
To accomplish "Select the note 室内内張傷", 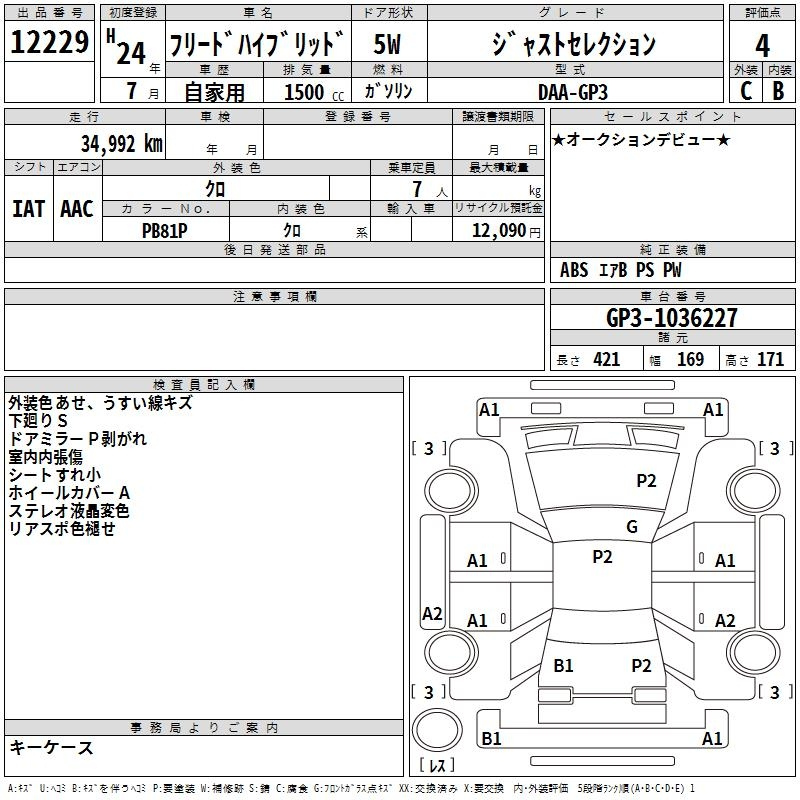I will [x=45, y=457].
